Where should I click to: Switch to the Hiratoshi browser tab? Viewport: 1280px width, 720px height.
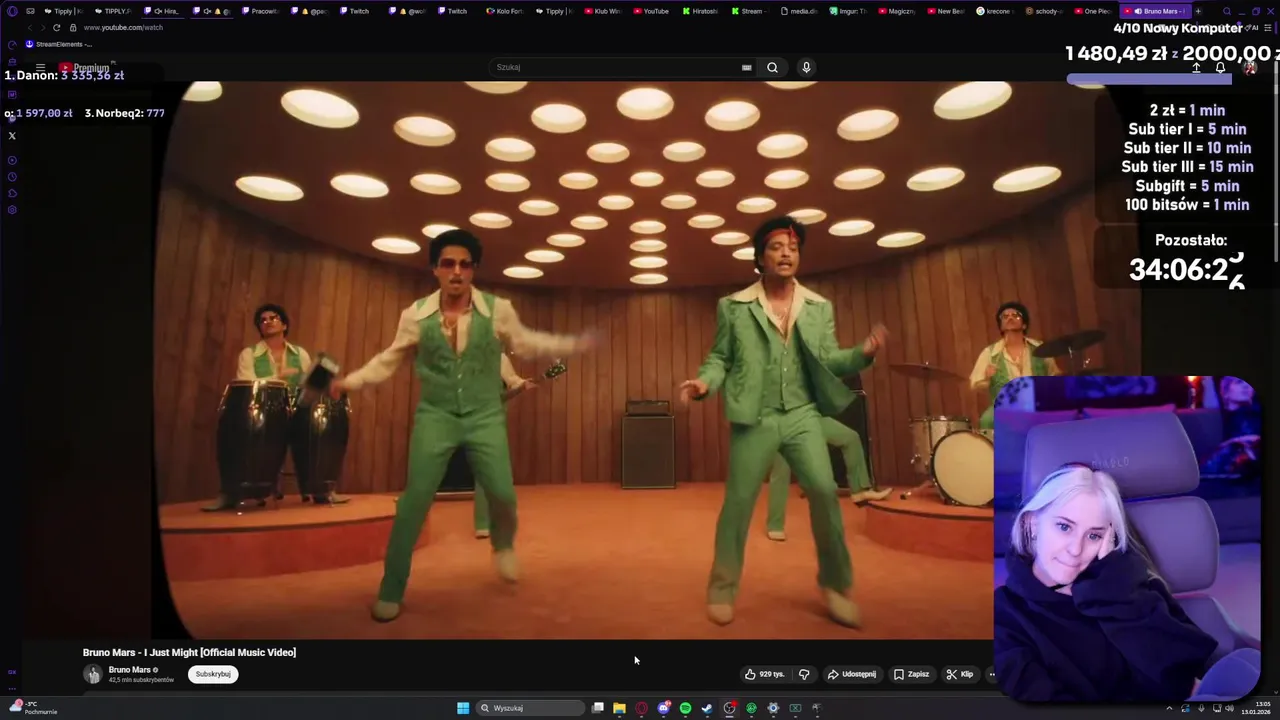click(x=700, y=11)
